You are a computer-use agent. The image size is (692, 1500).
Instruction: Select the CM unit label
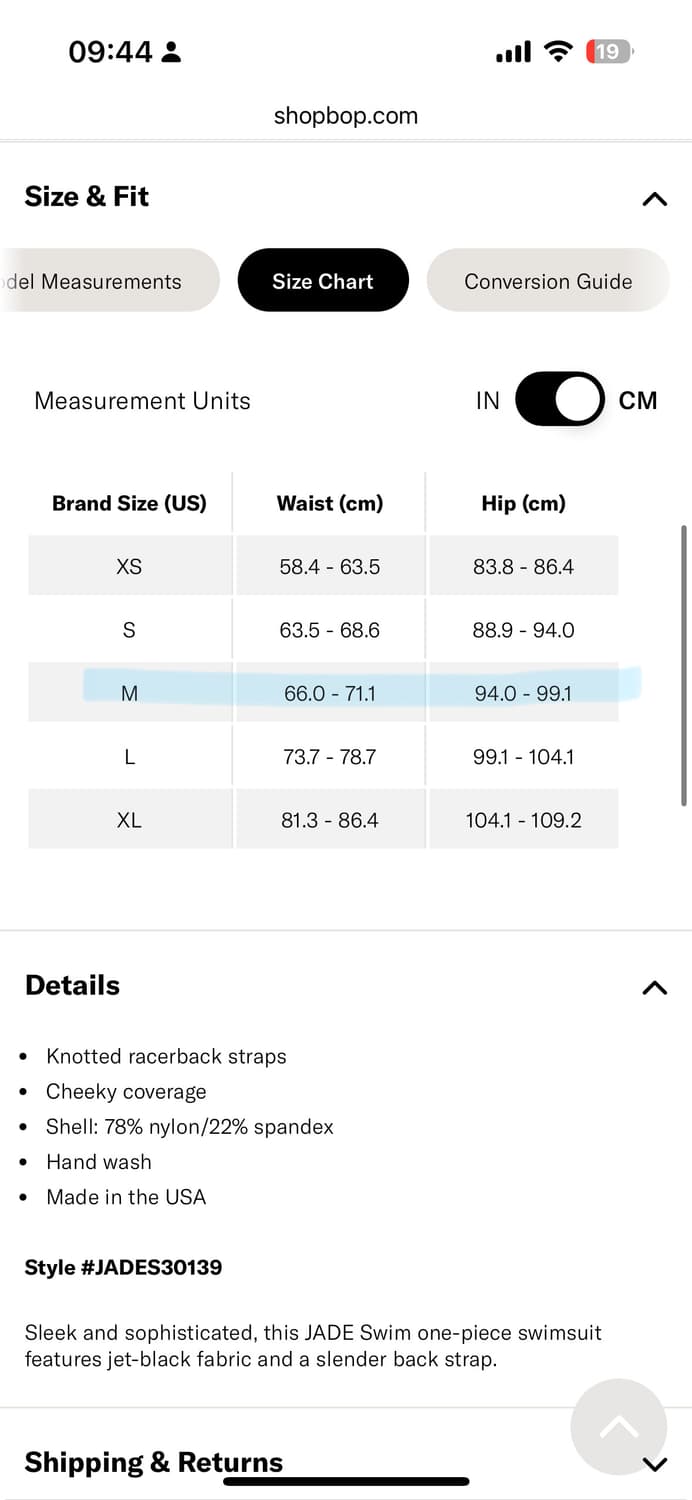point(638,401)
